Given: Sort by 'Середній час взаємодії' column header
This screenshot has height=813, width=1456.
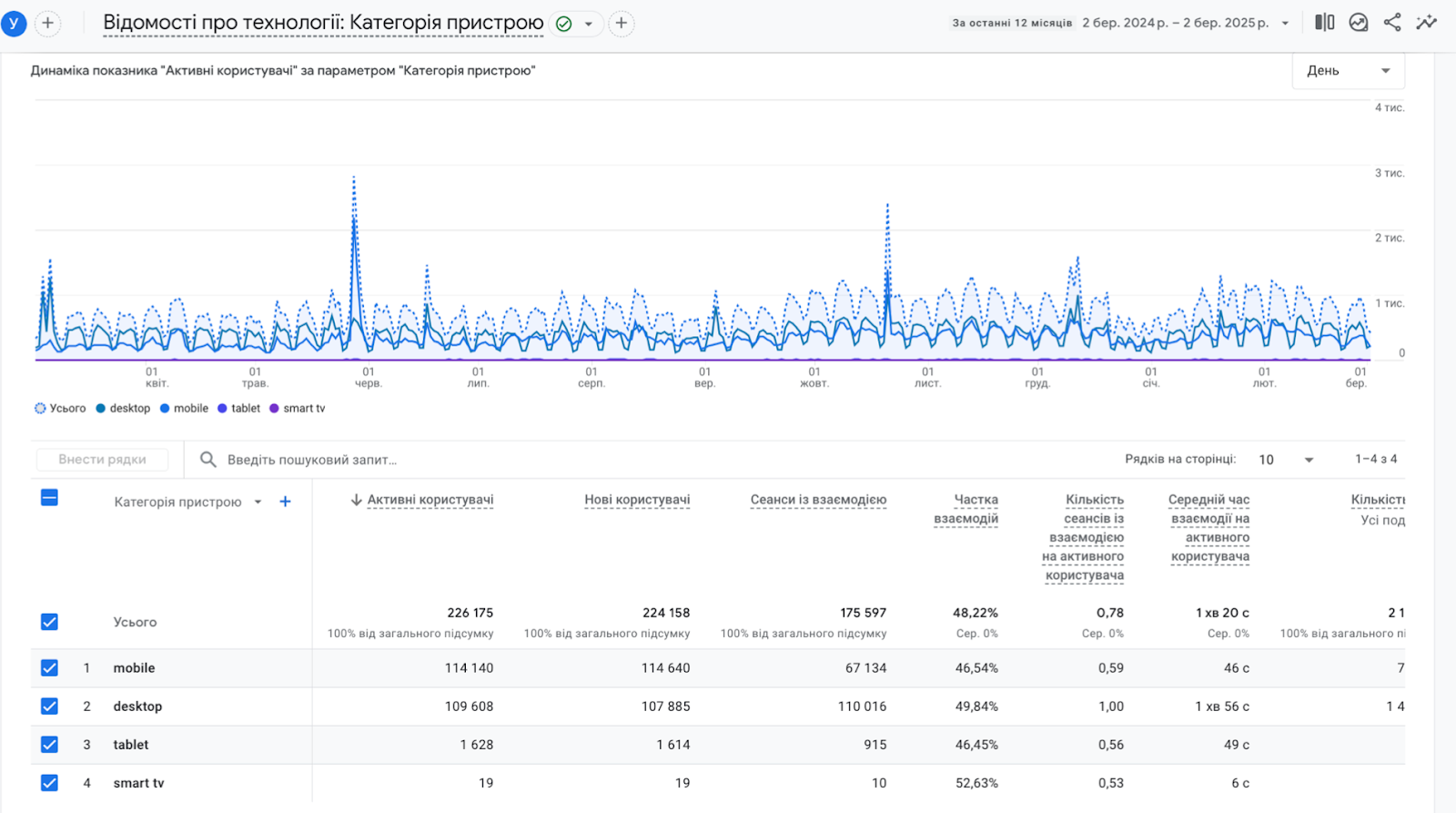Looking at the screenshot, I should (x=1209, y=528).
